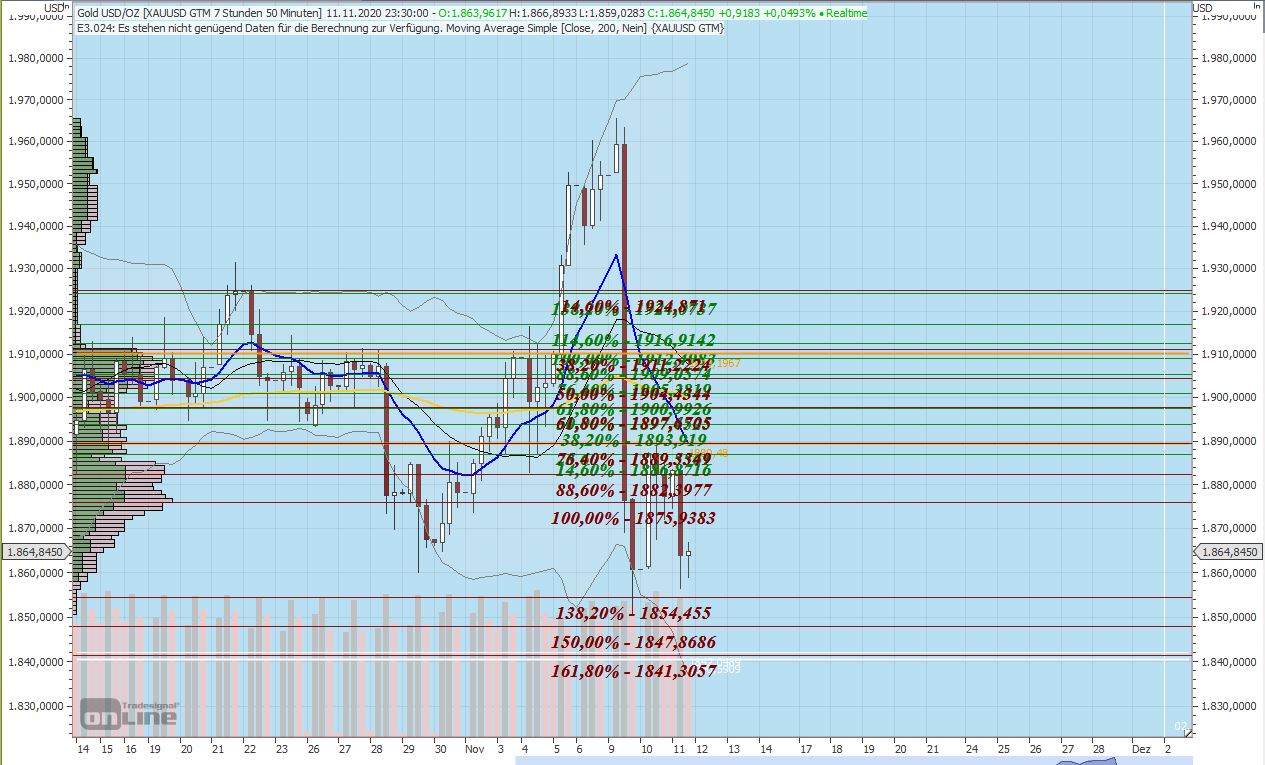The width and height of the screenshot is (1265, 765).
Task: Click the 'Dez' label on the date axis
Action: point(1139,748)
